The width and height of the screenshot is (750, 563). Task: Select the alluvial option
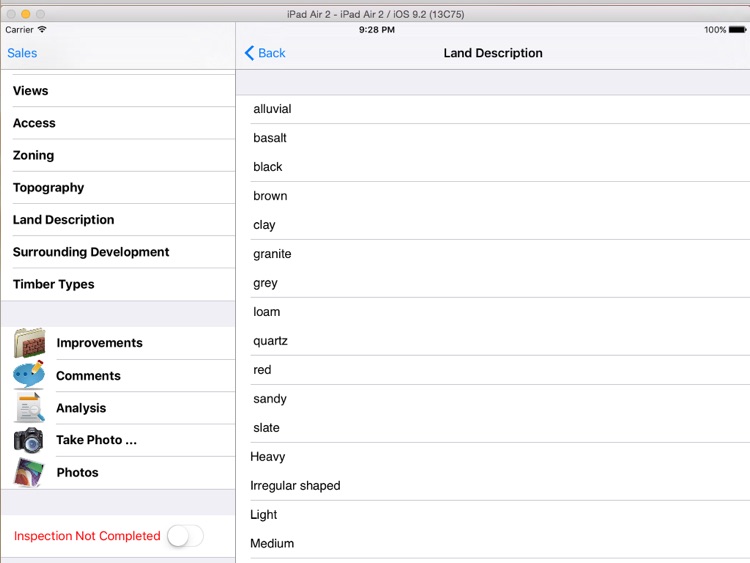[x=493, y=109]
